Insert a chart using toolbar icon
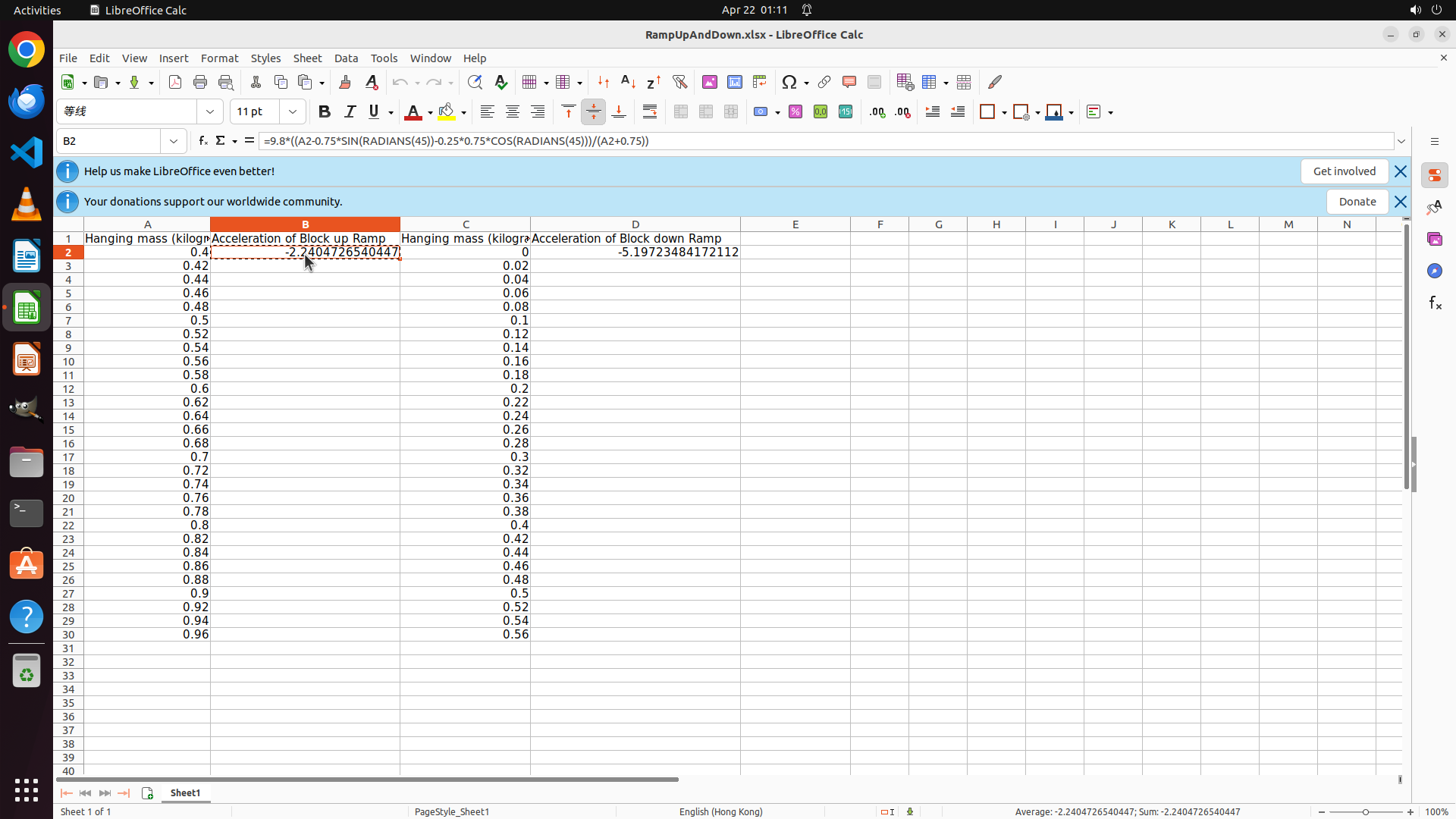 [735, 82]
